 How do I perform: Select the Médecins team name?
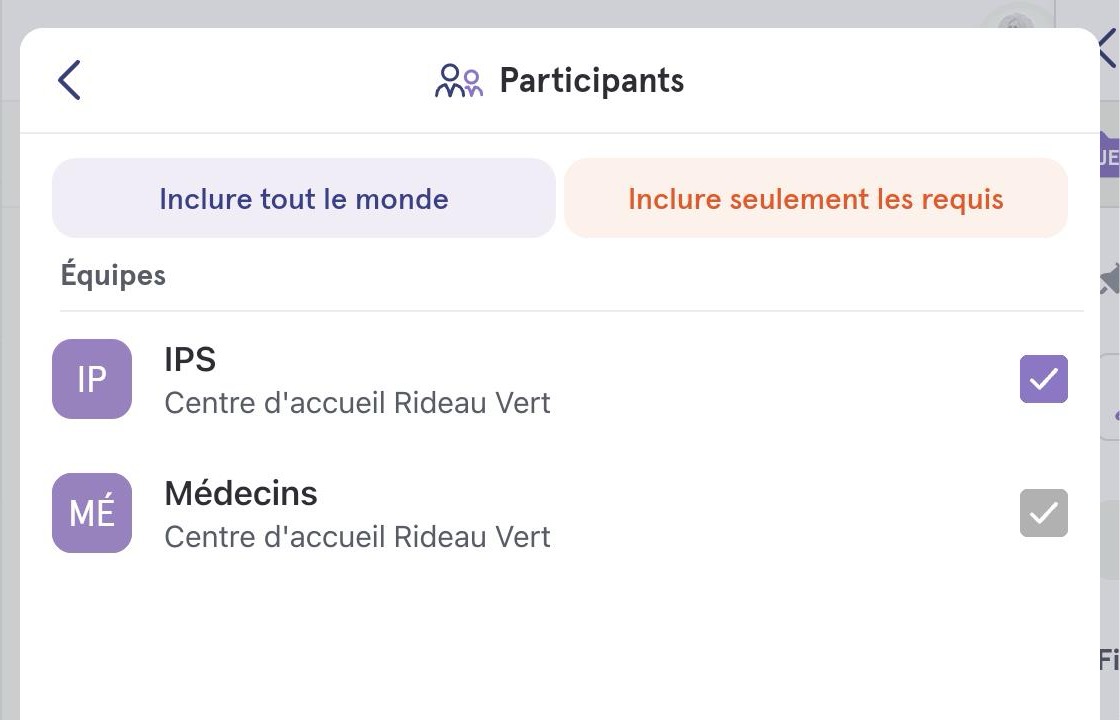coord(241,494)
